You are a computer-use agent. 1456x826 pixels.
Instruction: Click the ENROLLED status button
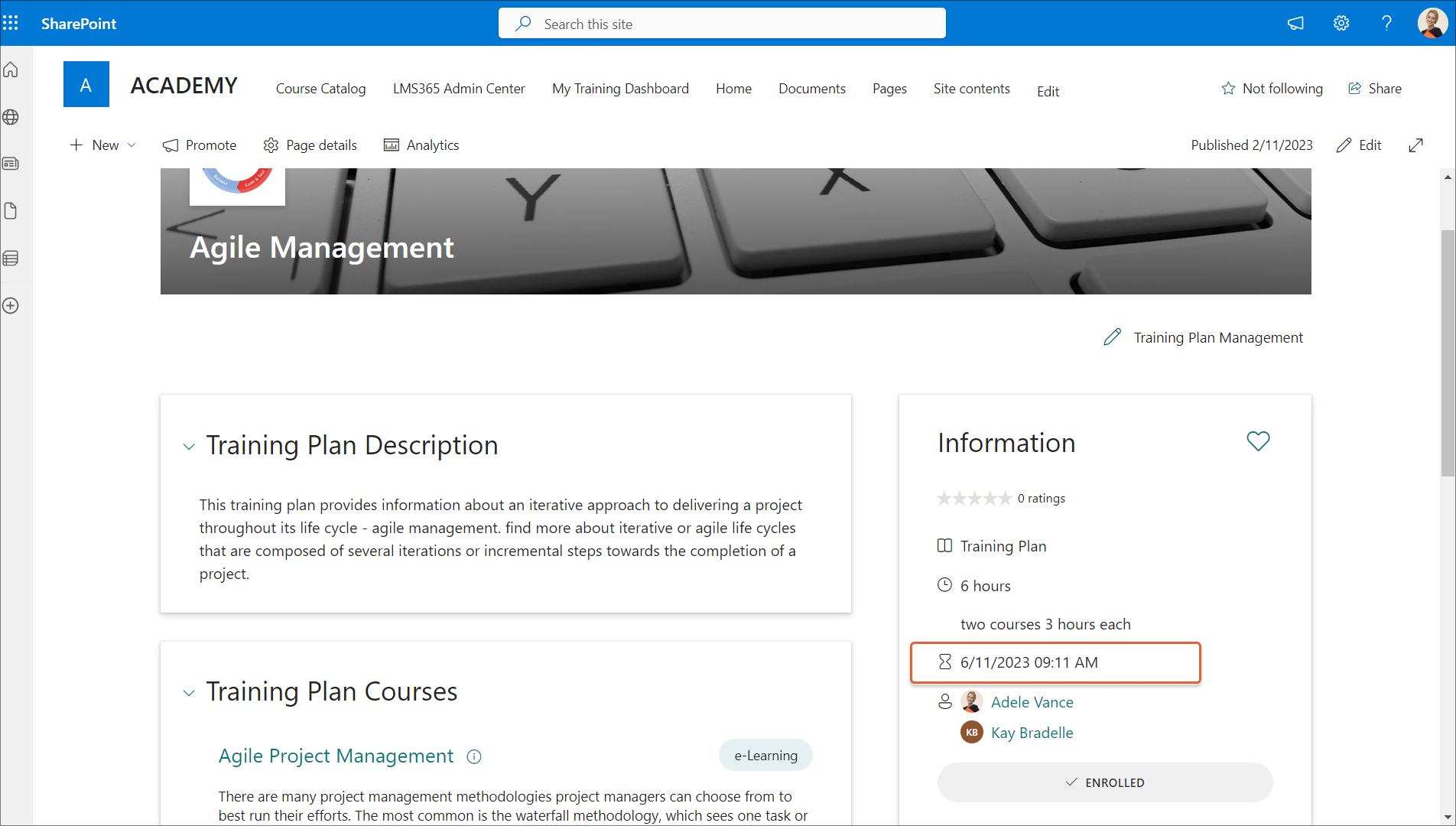click(1104, 782)
